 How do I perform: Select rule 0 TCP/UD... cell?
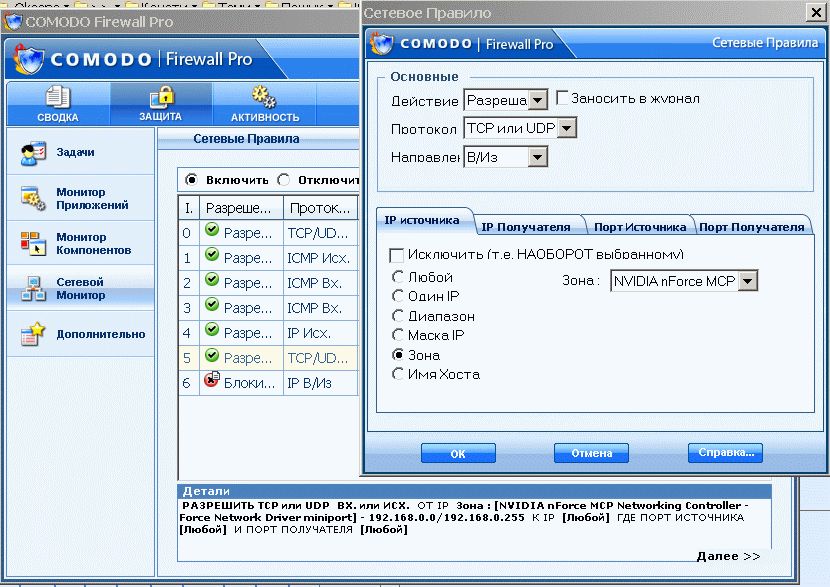(x=321, y=233)
